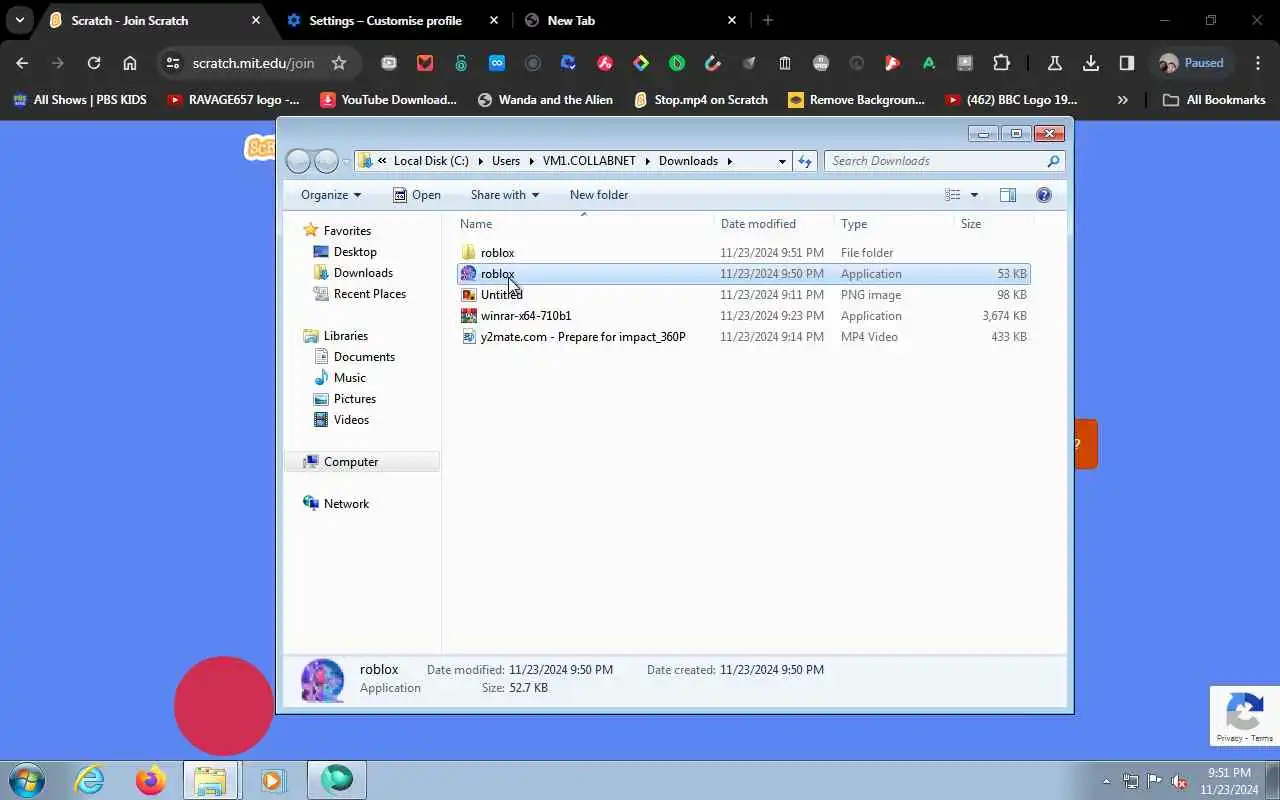The width and height of the screenshot is (1280, 800).
Task: Sort by Date modified column header
Action: [x=758, y=224]
